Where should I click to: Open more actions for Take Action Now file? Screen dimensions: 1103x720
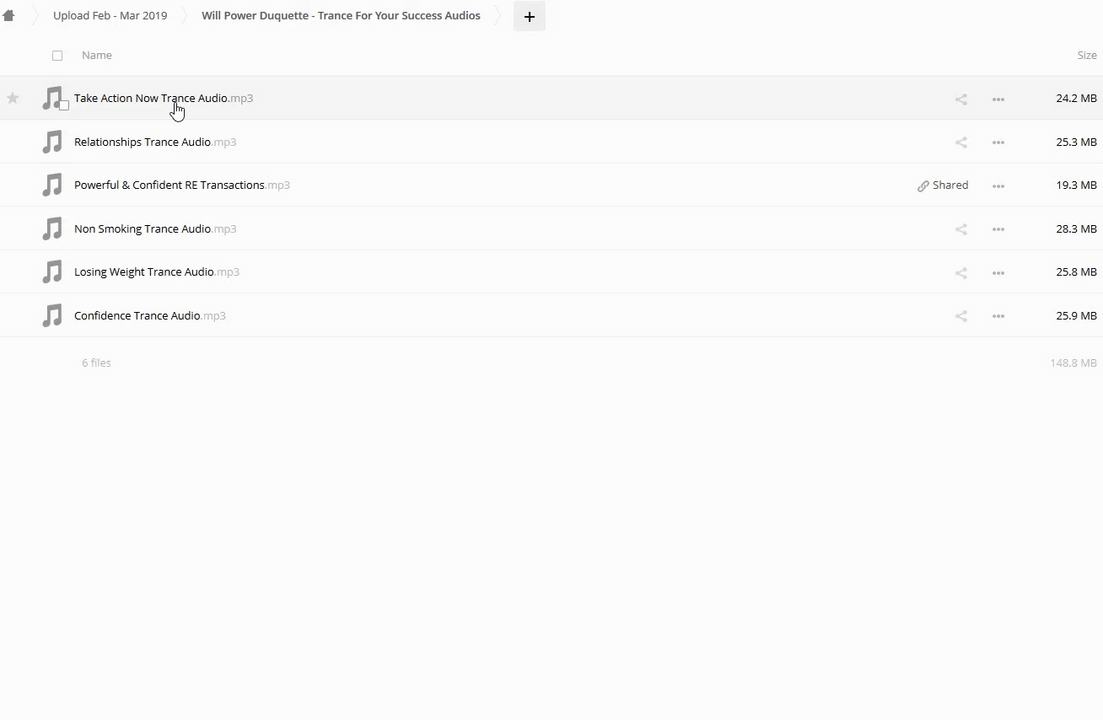pyautogui.click(x=998, y=99)
